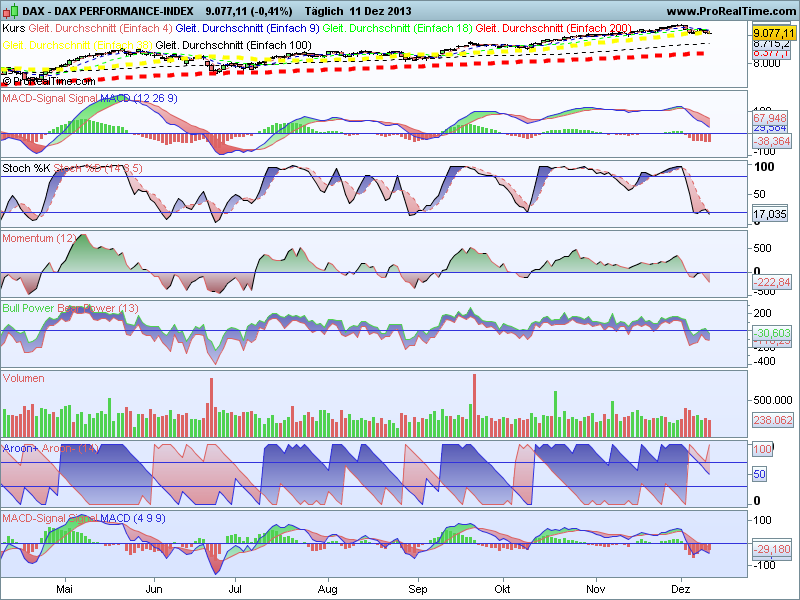Click the Jul month label on time axis
The height and width of the screenshot is (600, 800).
coord(235,589)
